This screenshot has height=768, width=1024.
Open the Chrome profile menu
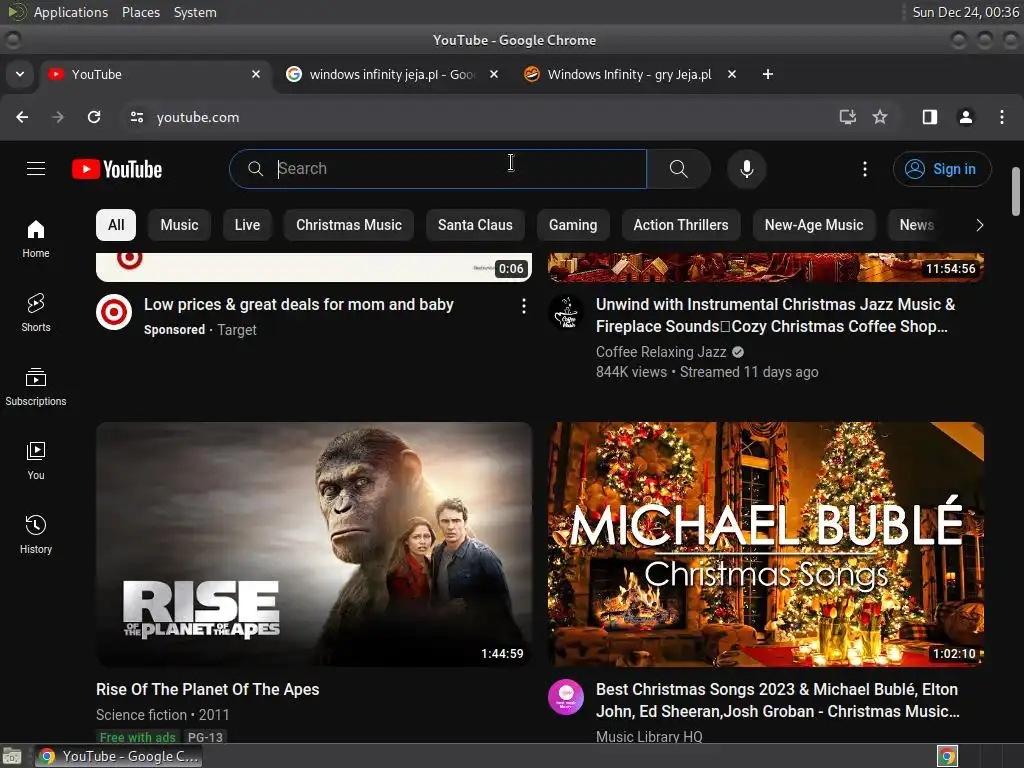966,117
